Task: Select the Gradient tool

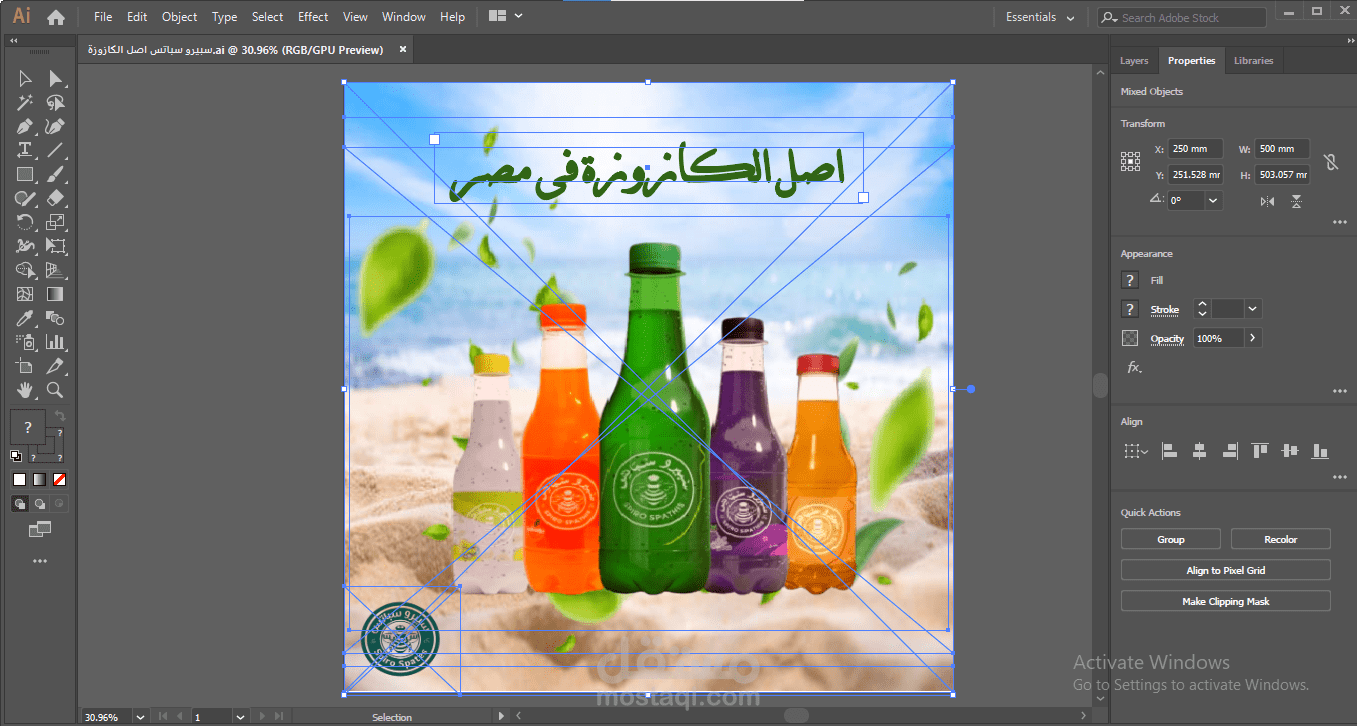Action: [56, 294]
